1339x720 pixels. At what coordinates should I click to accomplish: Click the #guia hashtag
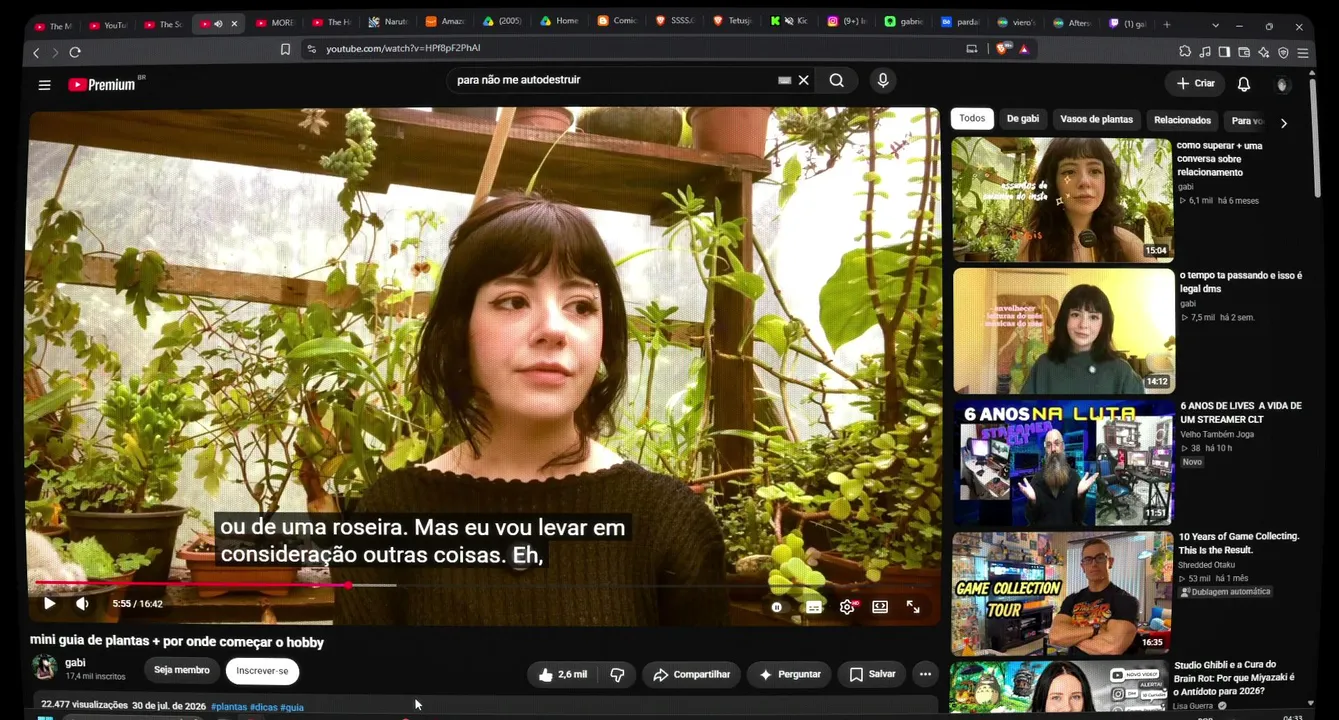292,707
